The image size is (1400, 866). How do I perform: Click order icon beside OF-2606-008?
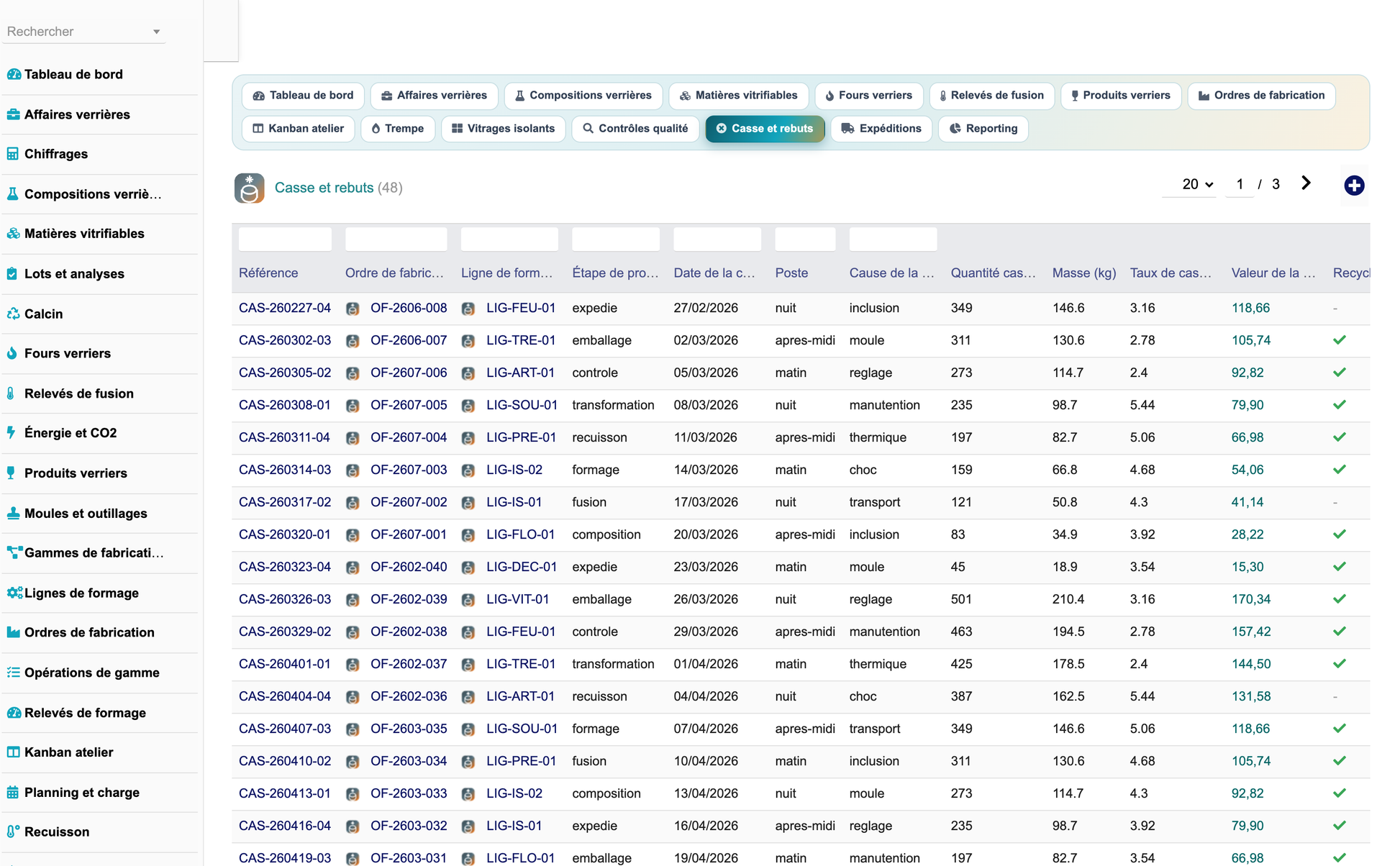[353, 309]
